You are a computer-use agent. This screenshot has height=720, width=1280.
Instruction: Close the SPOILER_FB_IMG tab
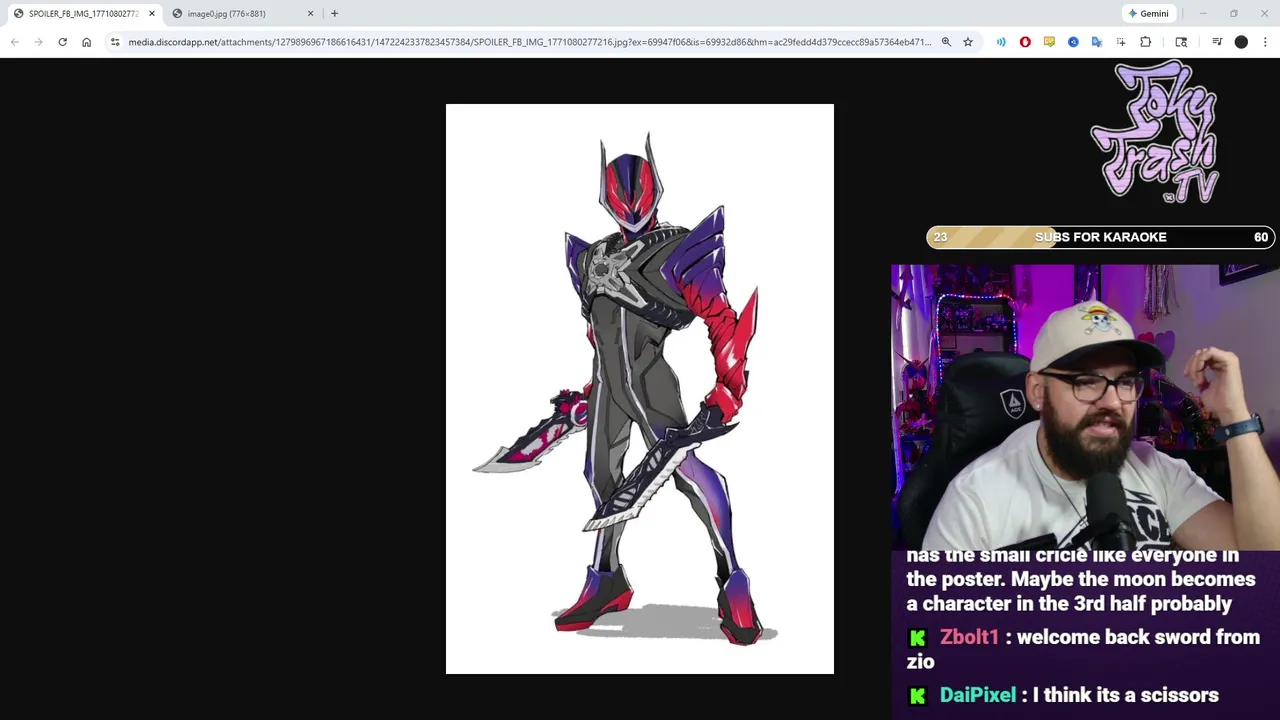(x=152, y=14)
